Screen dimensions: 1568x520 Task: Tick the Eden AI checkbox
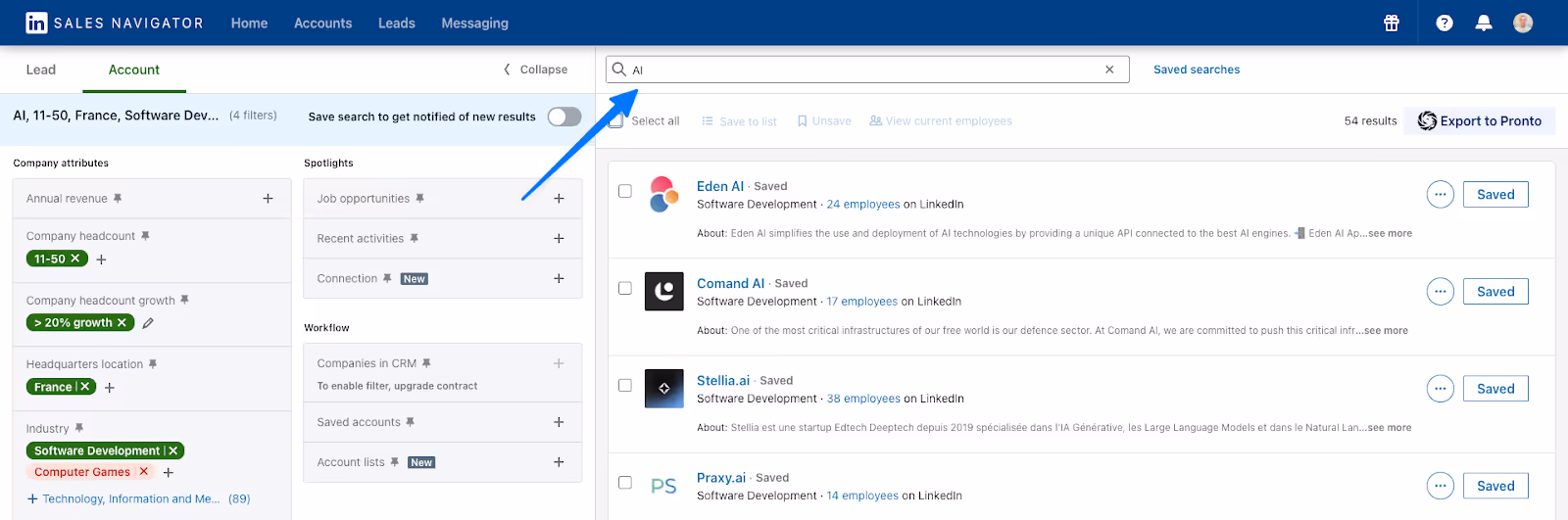625,191
